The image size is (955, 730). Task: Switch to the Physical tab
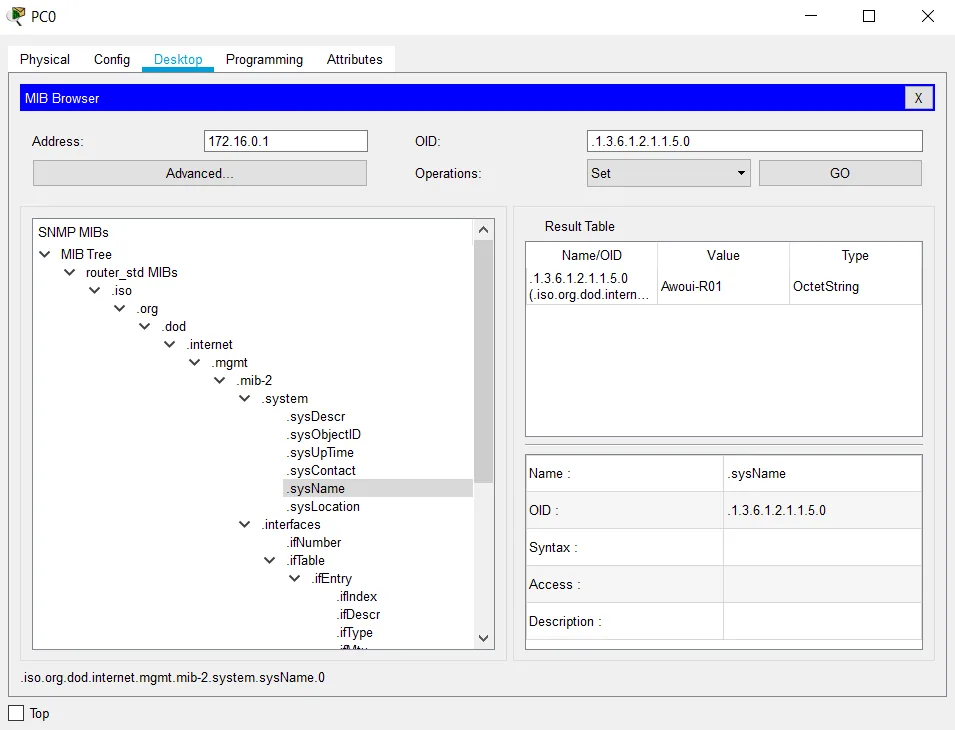[x=44, y=60]
